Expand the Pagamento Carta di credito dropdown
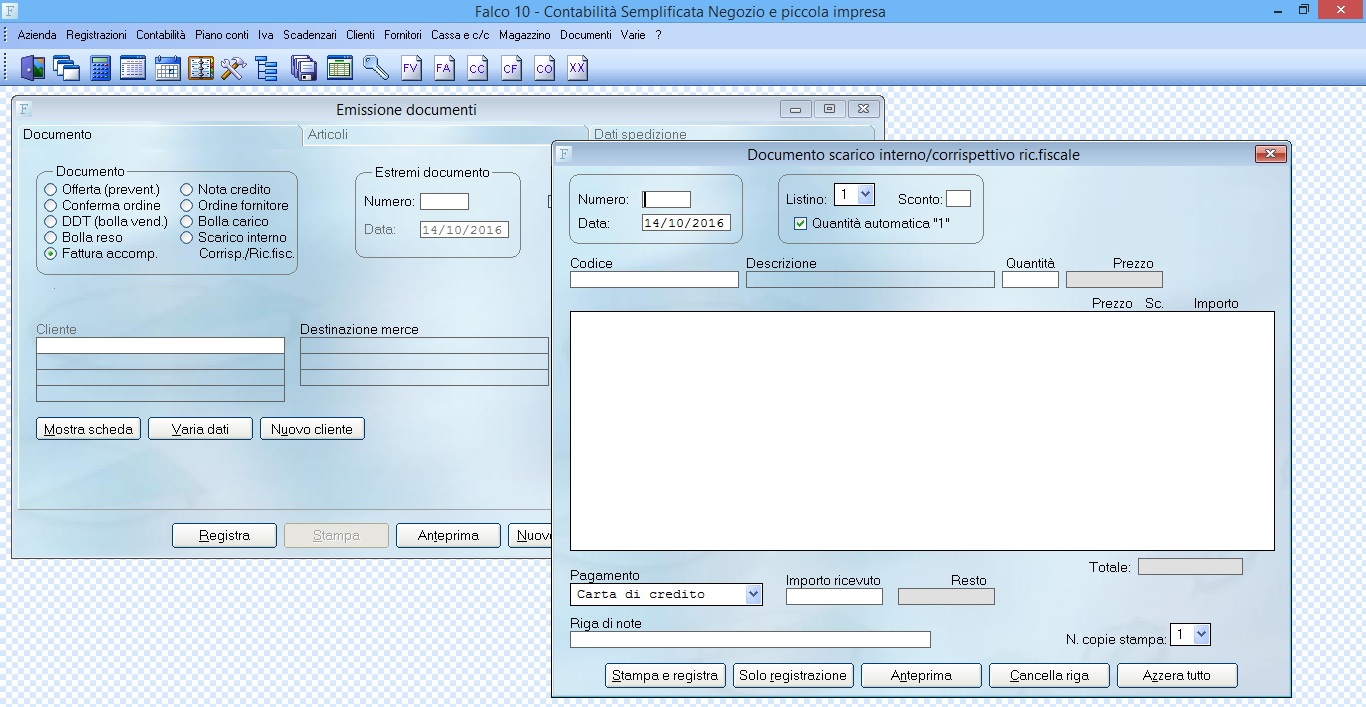Viewport: 1366px width, 707px height. [753, 594]
